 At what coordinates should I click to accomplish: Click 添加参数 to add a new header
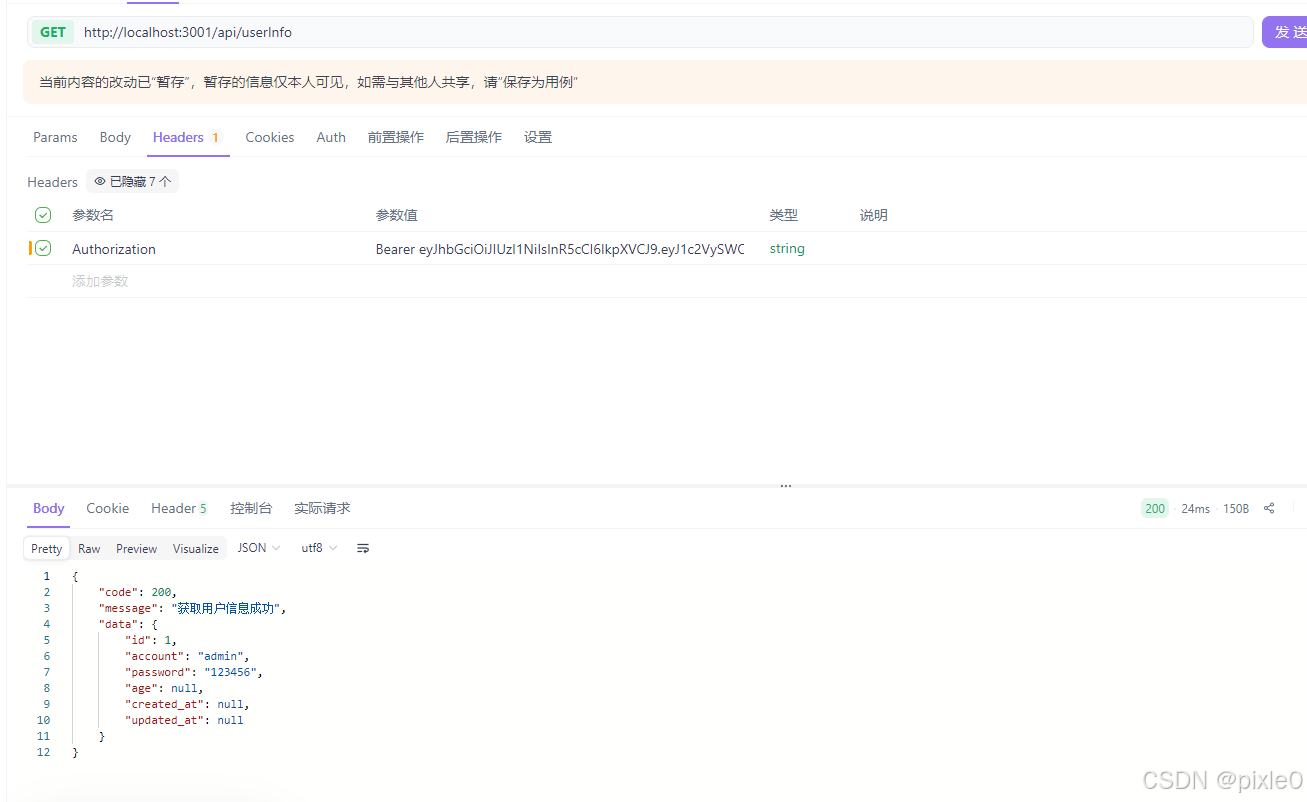click(x=99, y=281)
